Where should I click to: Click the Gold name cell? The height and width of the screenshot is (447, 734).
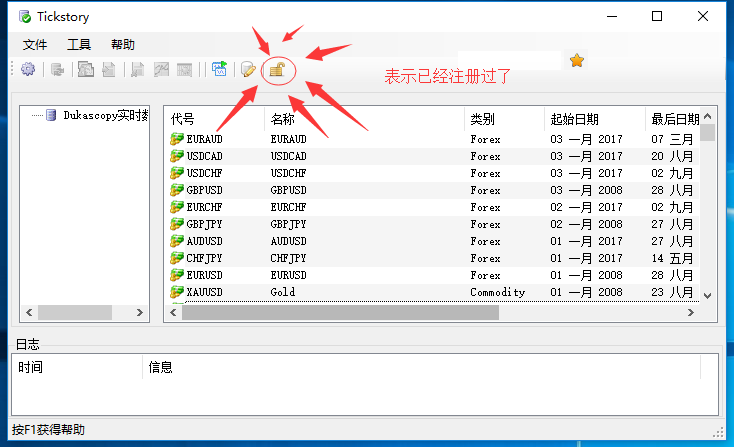pos(283,292)
